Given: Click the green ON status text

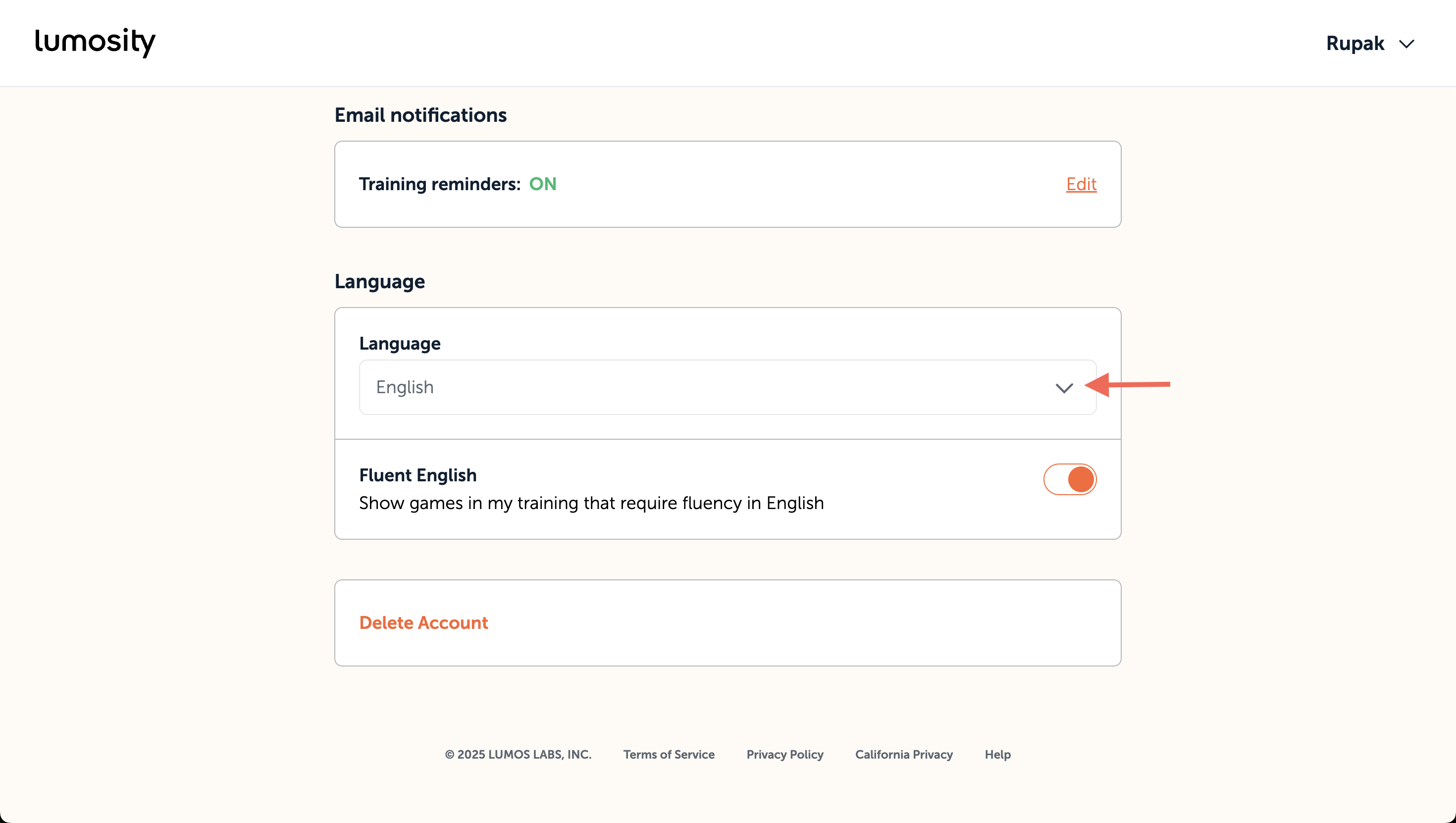Looking at the screenshot, I should click(x=543, y=184).
